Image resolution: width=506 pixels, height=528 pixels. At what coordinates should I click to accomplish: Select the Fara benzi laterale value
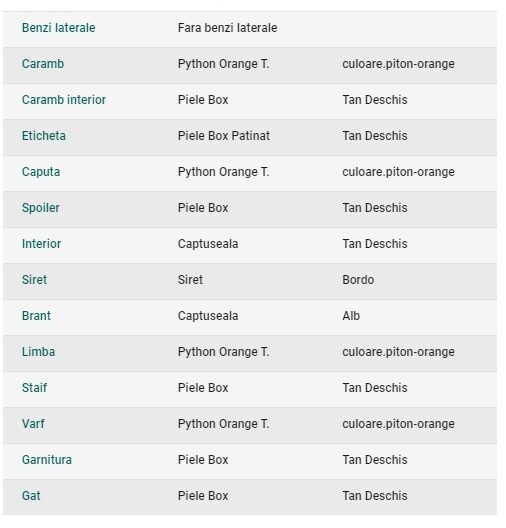pyautogui.click(x=227, y=28)
